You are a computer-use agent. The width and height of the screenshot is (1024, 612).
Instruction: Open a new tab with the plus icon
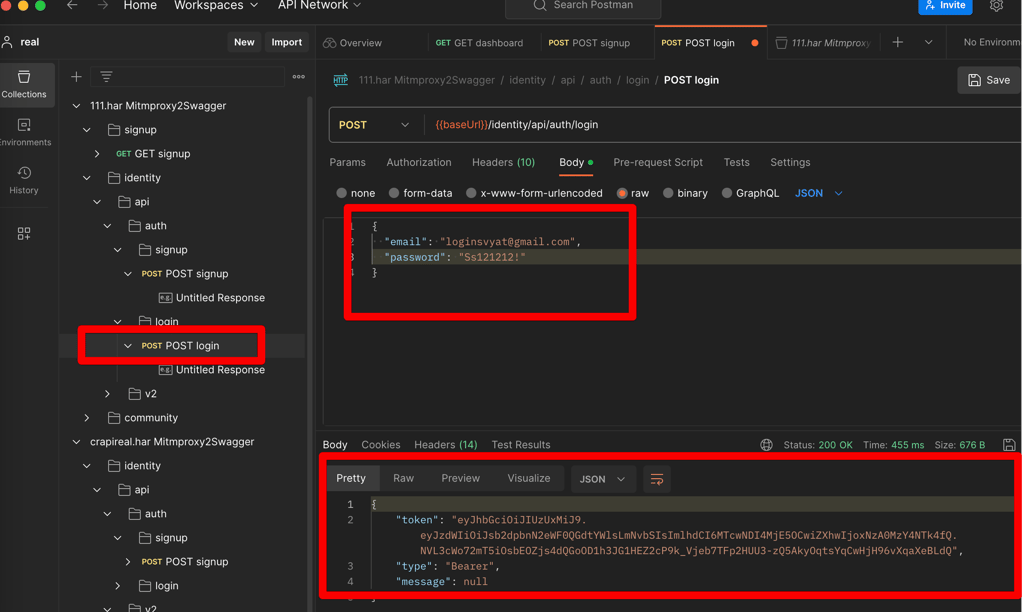point(898,42)
